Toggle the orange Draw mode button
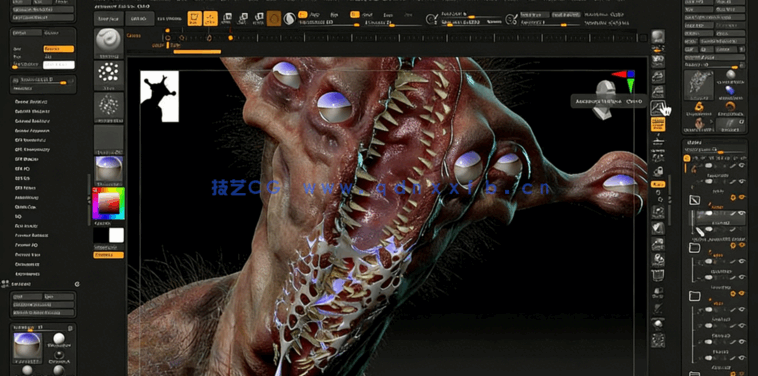 [210, 18]
